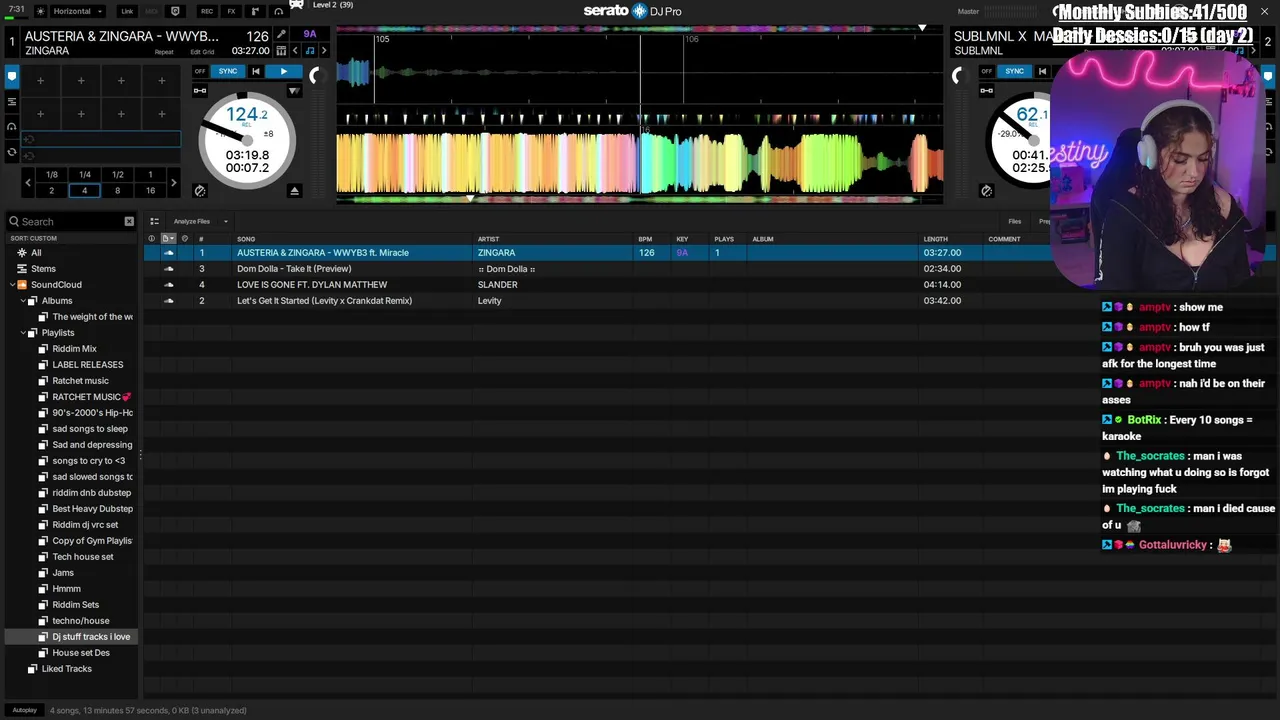Image resolution: width=1280 pixels, height=720 pixels.
Task: Sort by the SONG column header
Action: [x=246, y=239]
